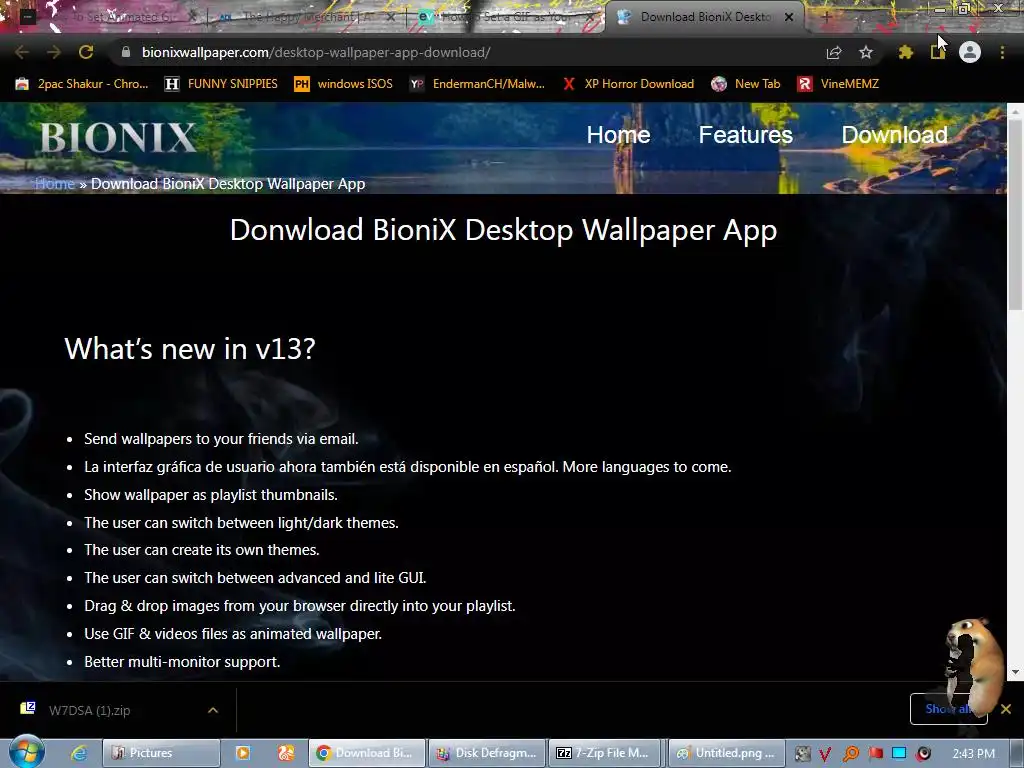The image size is (1024, 768).
Task: Click the BIONIX site logo
Action: tap(118, 138)
